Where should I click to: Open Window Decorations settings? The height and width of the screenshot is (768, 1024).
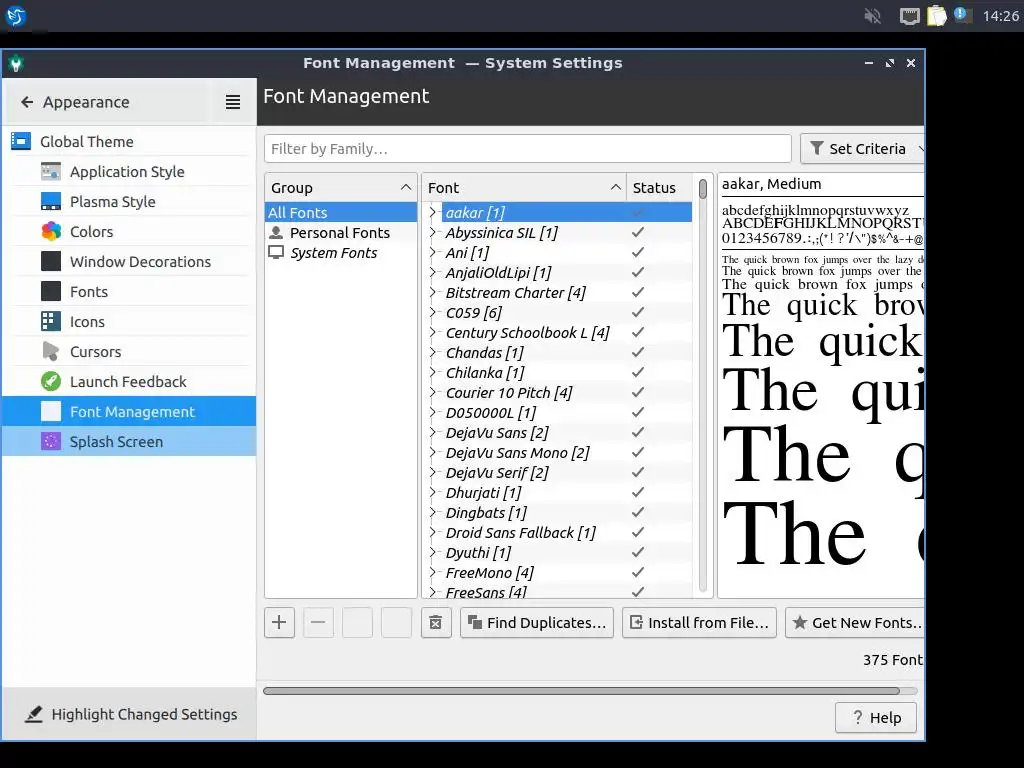(129, 262)
